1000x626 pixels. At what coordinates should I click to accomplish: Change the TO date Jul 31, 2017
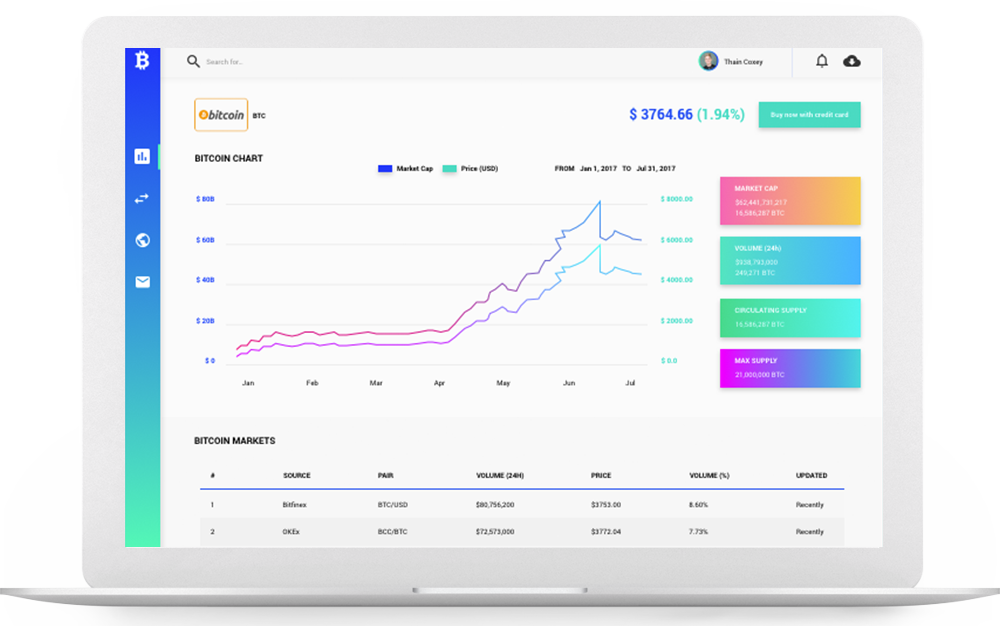(x=655, y=169)
